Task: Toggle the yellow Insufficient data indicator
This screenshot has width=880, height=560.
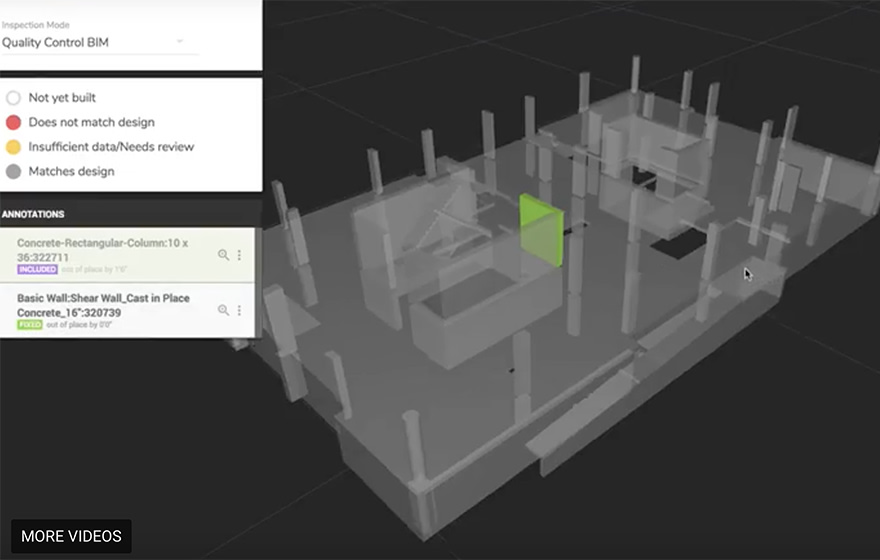Action: [13, 147]
